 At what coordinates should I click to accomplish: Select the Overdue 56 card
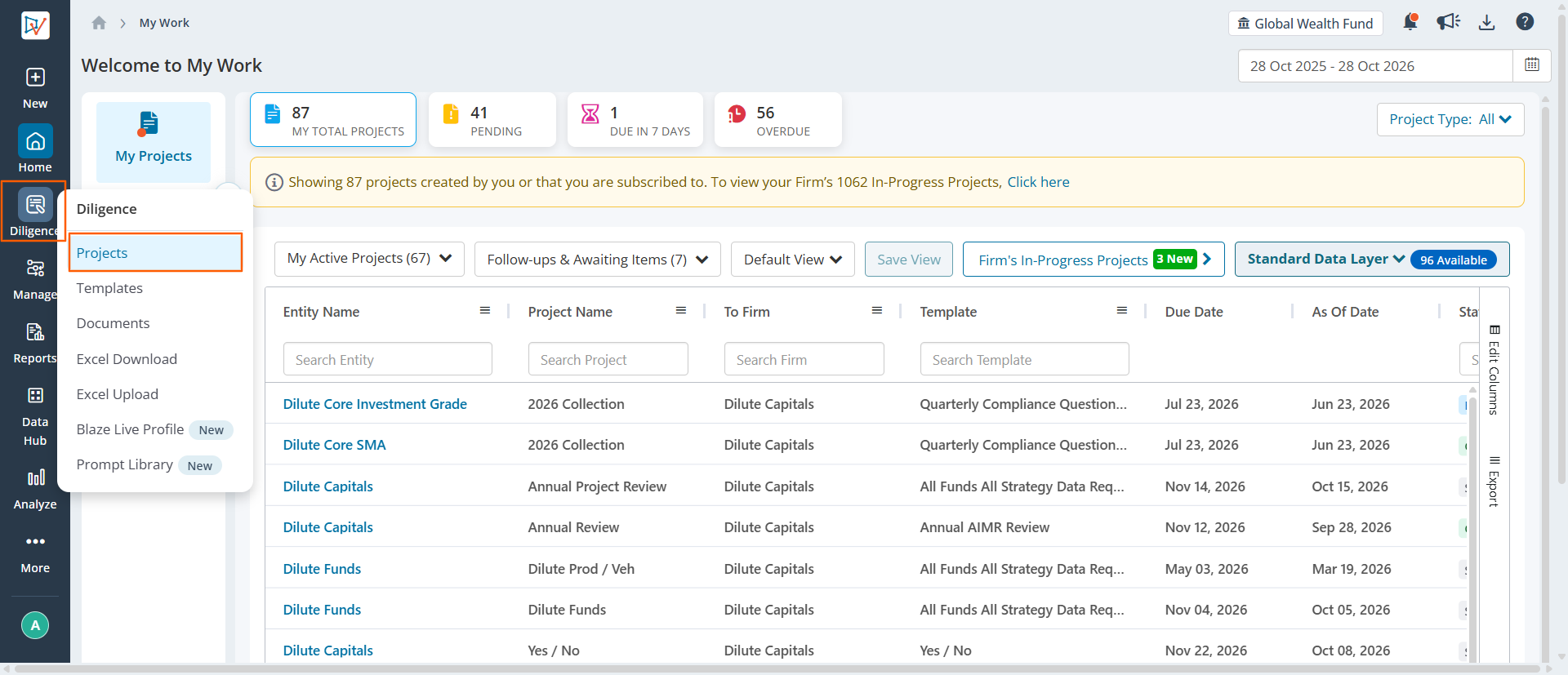tap(777, 120)
